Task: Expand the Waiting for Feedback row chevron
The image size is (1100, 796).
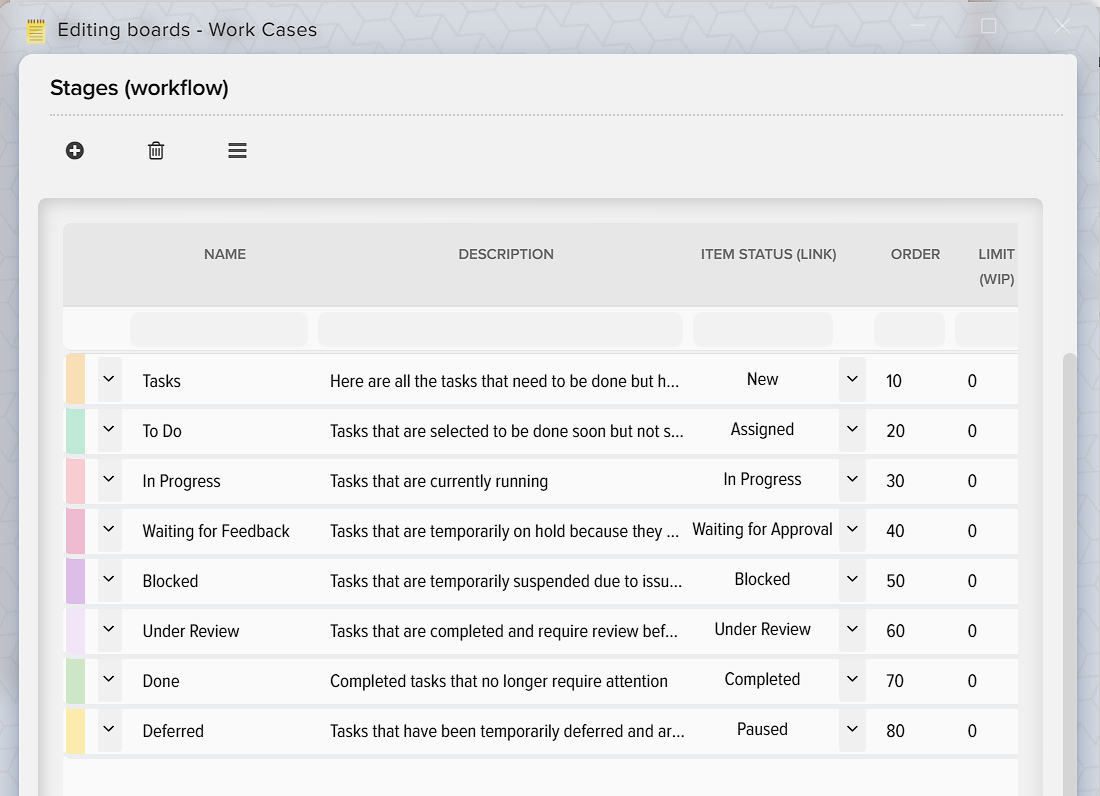Action: 109,529
